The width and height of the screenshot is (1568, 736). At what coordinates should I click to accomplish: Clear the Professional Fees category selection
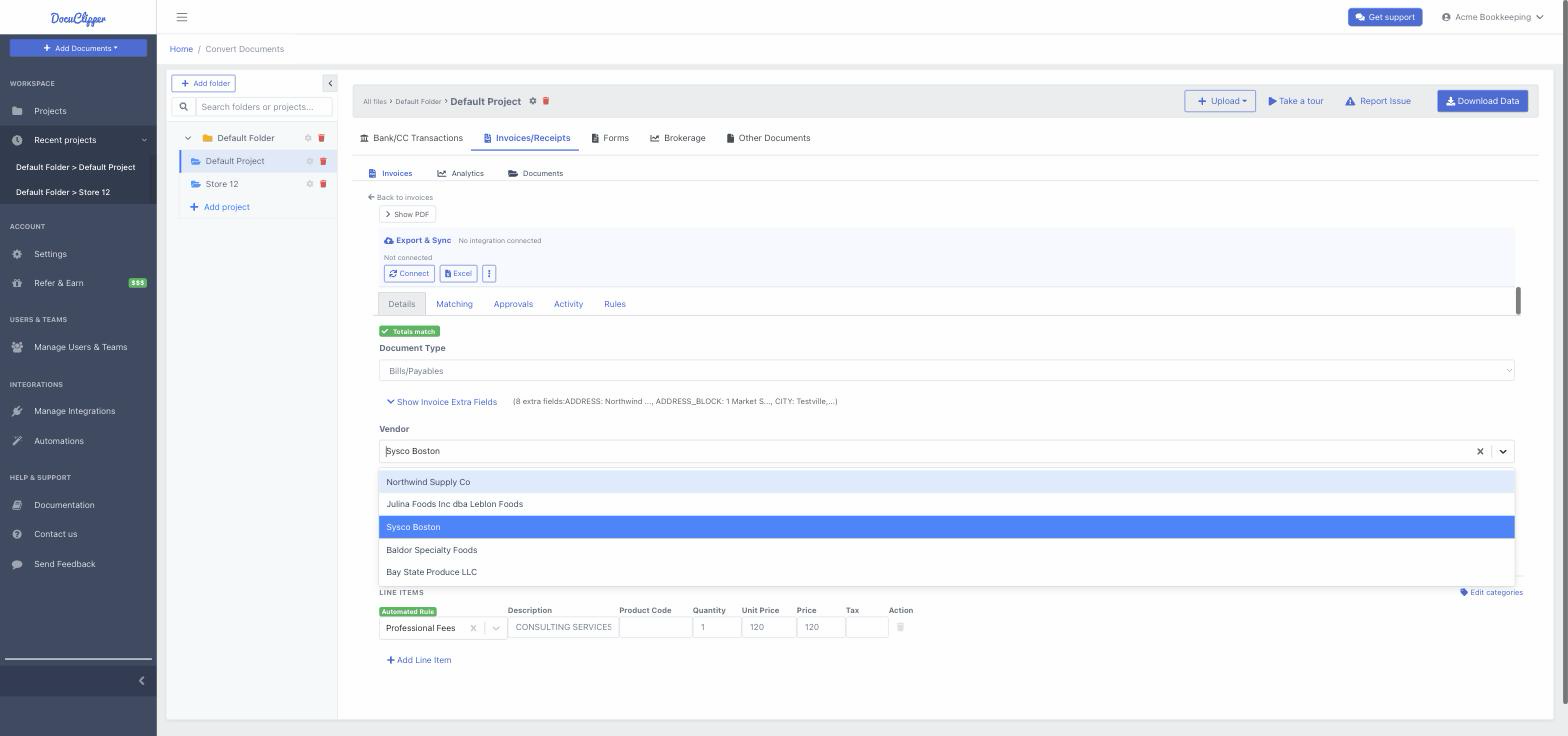(x=473, y=629)
